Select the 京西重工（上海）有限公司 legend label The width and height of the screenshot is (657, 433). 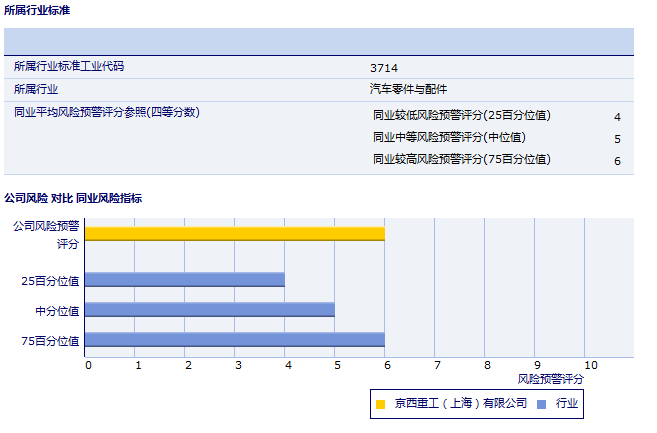point(459,404)
